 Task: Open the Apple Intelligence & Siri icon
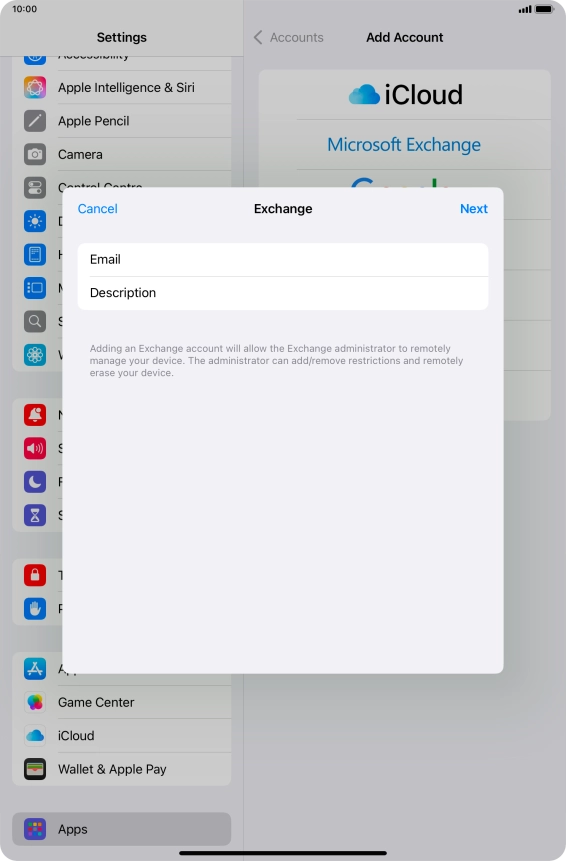click(35, 87)
